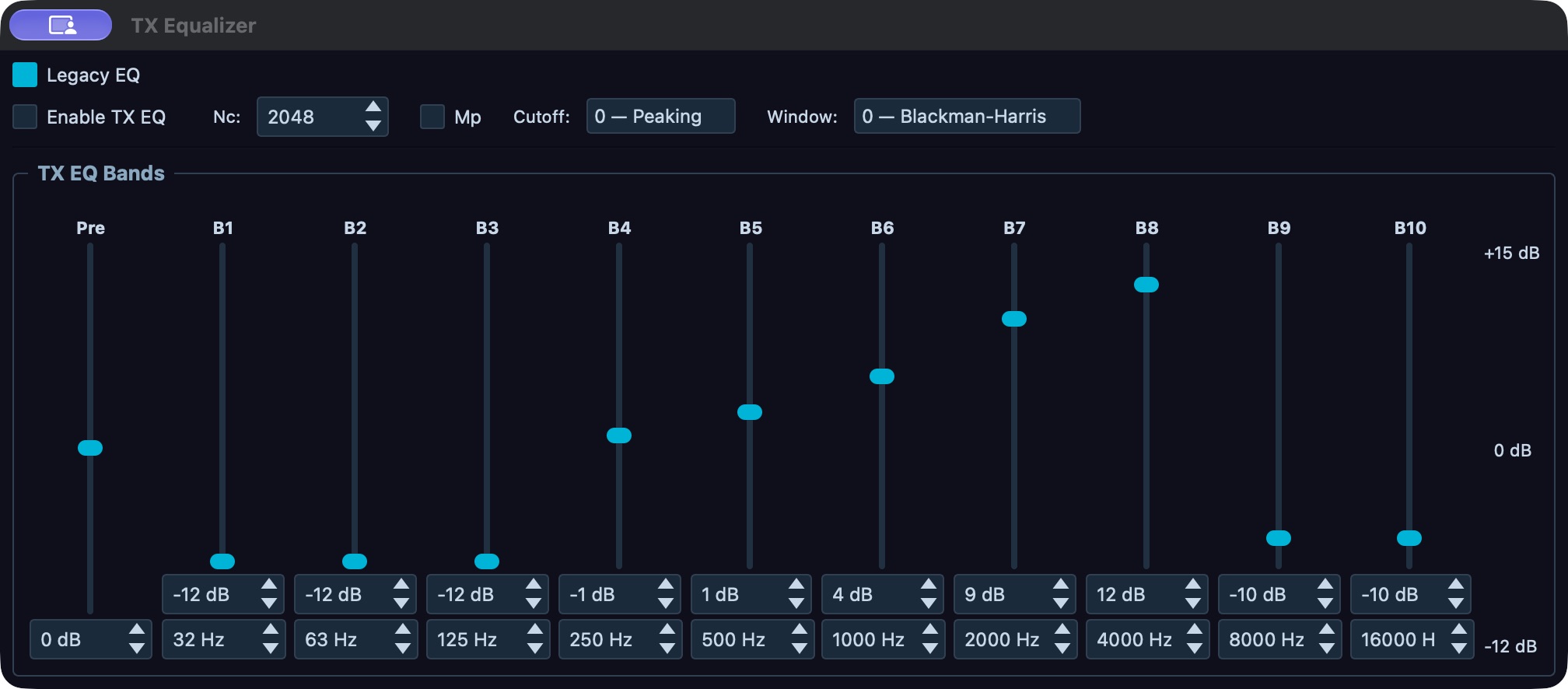Increase B2 gain using up arrow
This screenshot has width=1568, height=689.
coord(401,585)
